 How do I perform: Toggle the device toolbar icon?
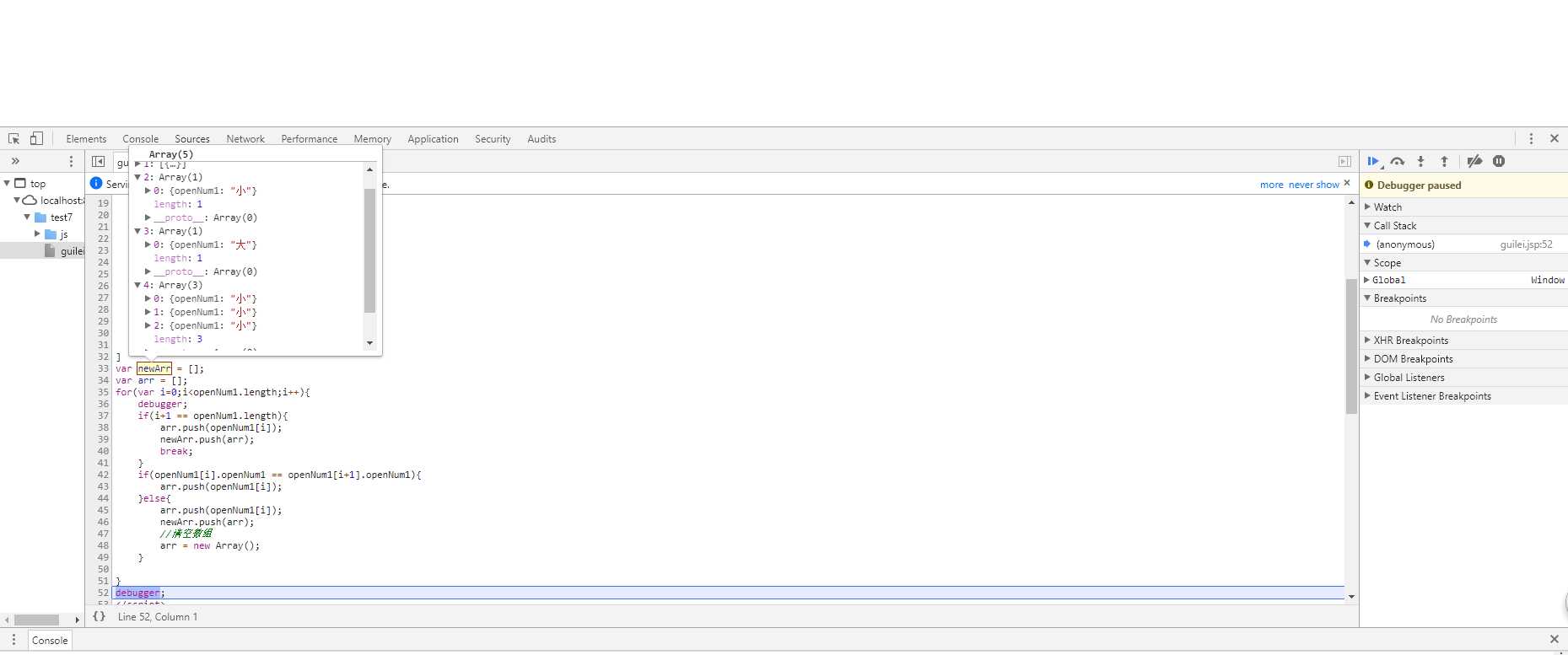(x=36, y=138)
